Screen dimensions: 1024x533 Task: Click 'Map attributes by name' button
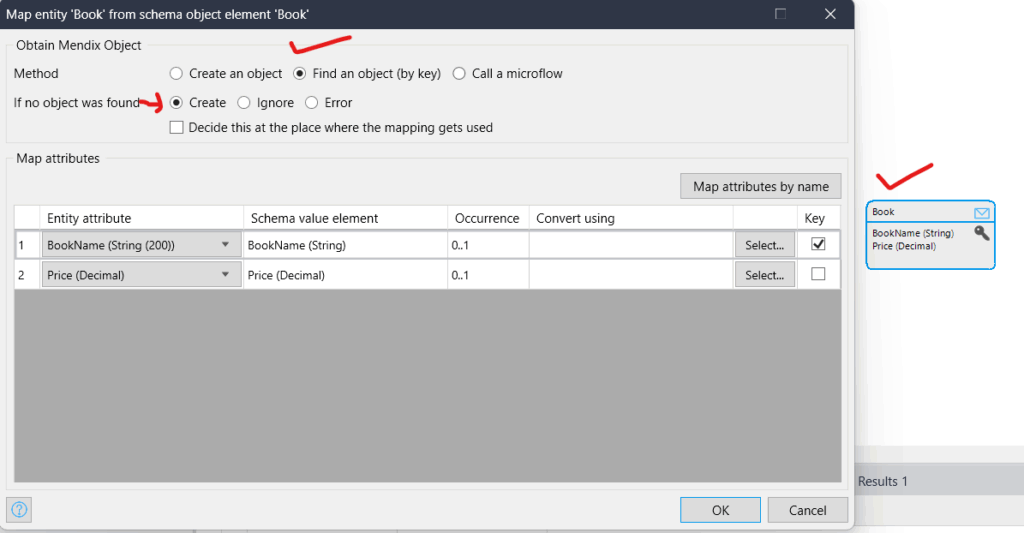(760, 187)
